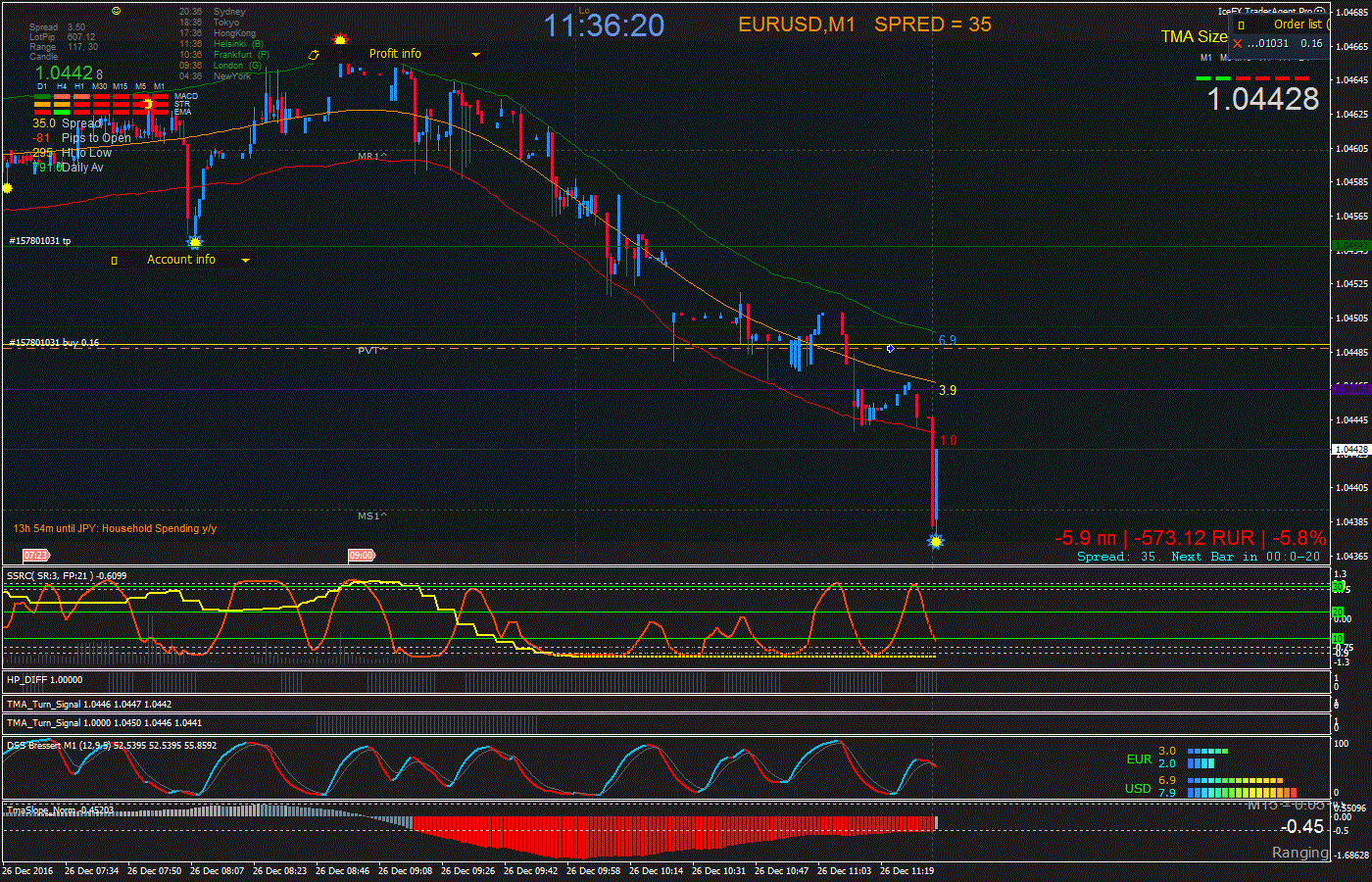1372x882 pixels.
Task: Select the first TMA_Turn_Signal indicator label
Action: click(89, 704)
